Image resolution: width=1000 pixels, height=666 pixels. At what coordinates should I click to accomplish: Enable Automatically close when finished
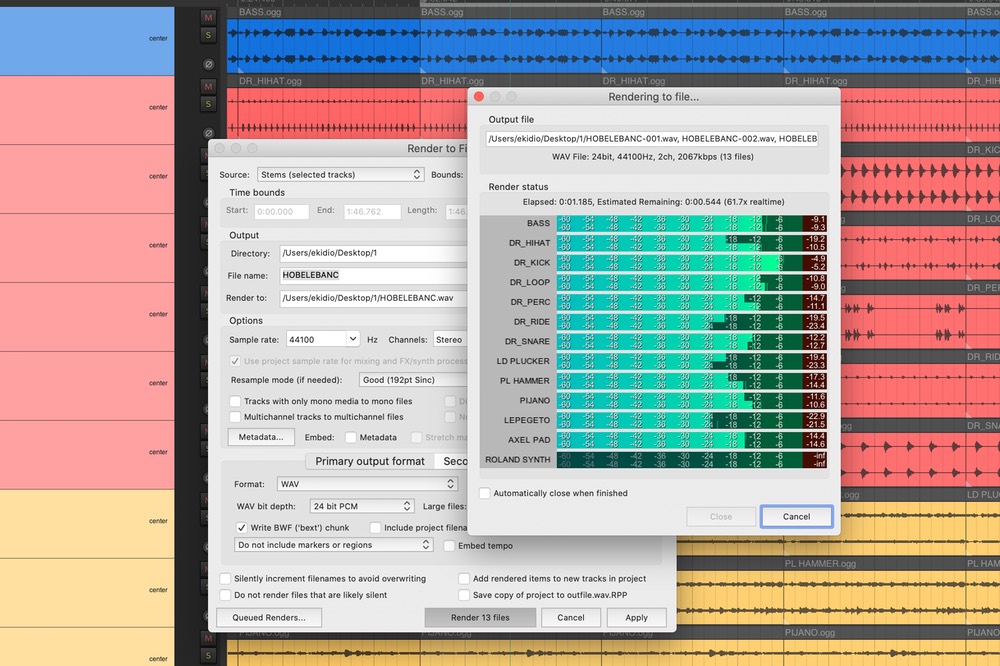485,493
